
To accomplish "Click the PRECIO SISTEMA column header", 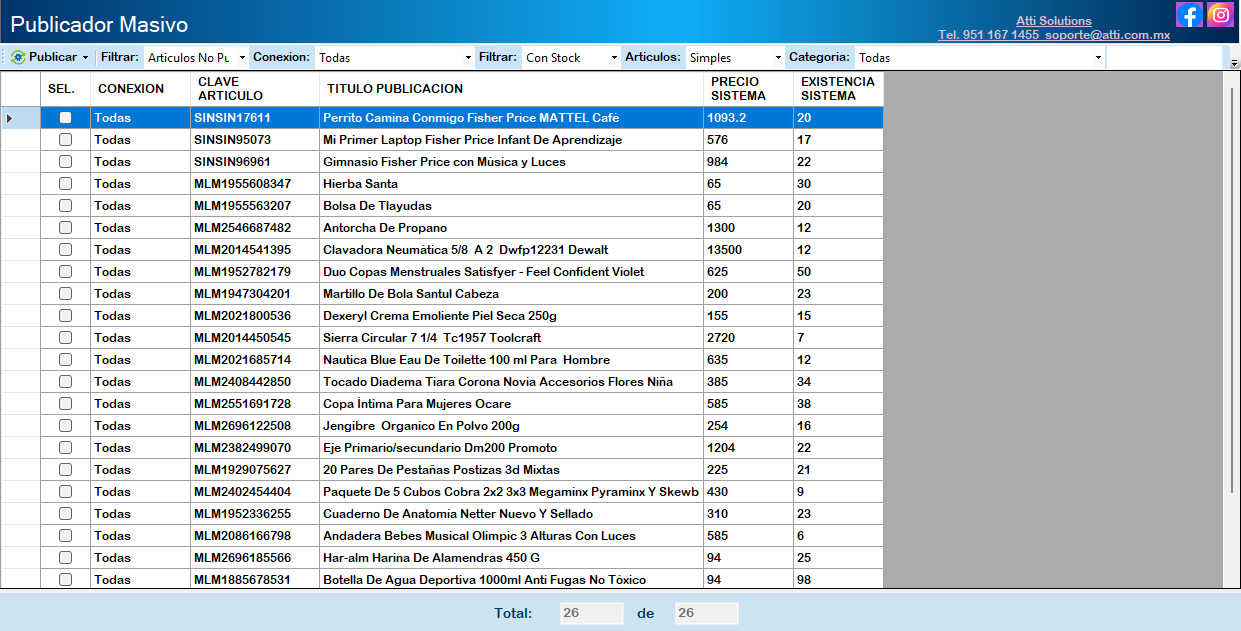I will pyautogui.click(x=747, y=89).
